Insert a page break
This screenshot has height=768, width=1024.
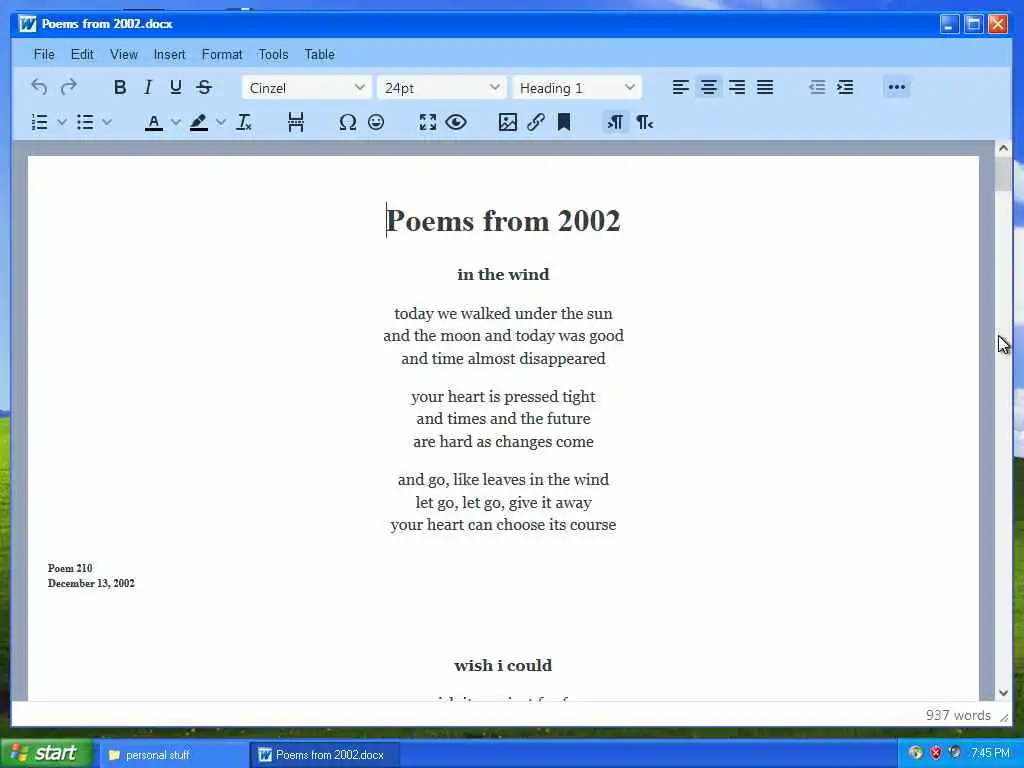click(x=296, y=122)
